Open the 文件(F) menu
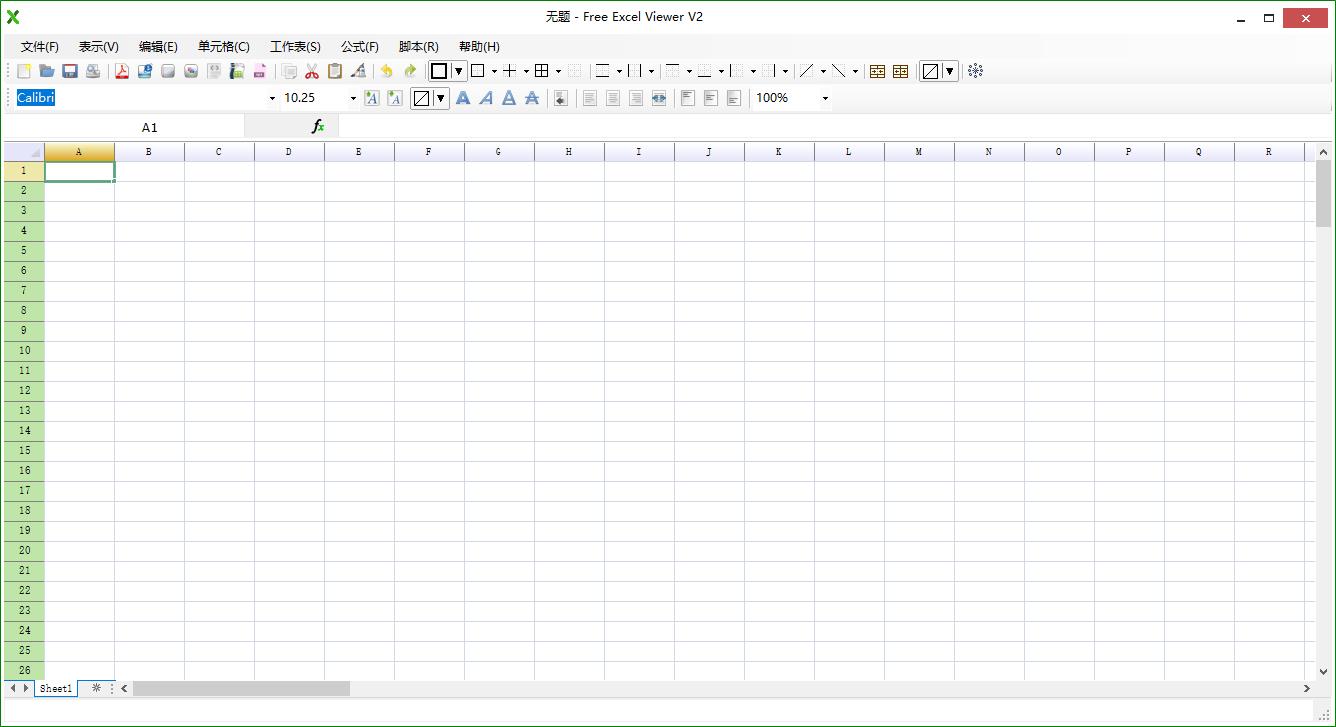Image resolution: width=1336 pixels, height=727 pixels. coord(40,47)
